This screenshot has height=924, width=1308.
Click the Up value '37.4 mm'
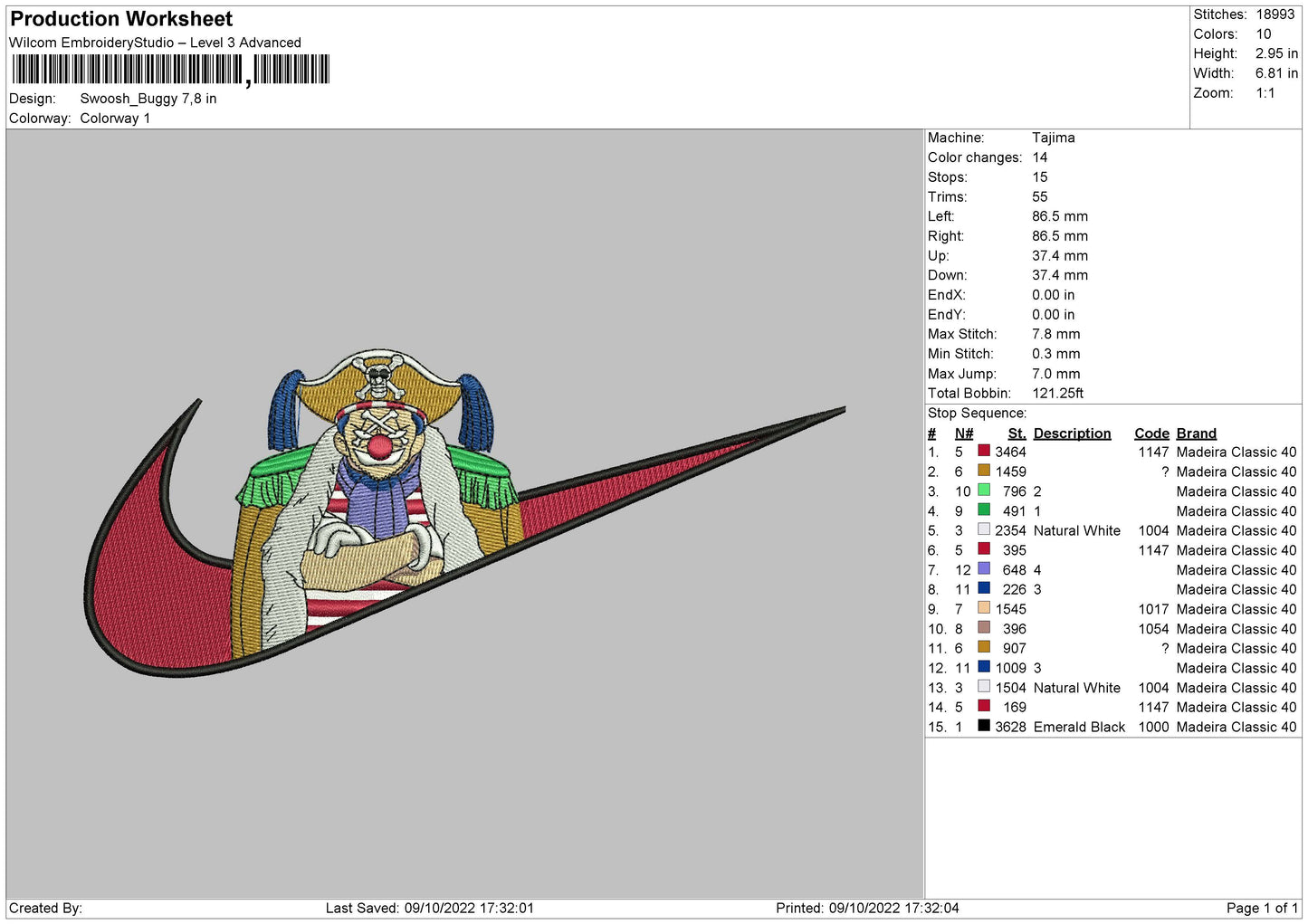1060,255
